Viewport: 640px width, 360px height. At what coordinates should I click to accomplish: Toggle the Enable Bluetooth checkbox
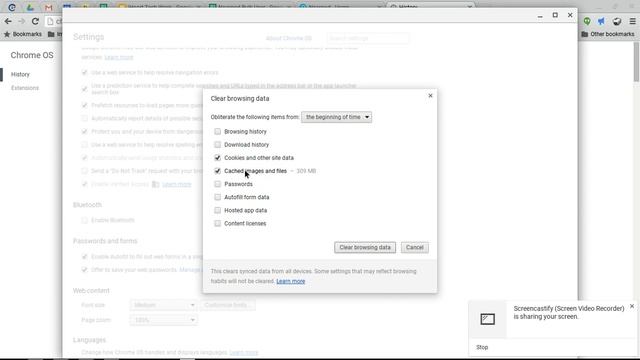[84, 220]
